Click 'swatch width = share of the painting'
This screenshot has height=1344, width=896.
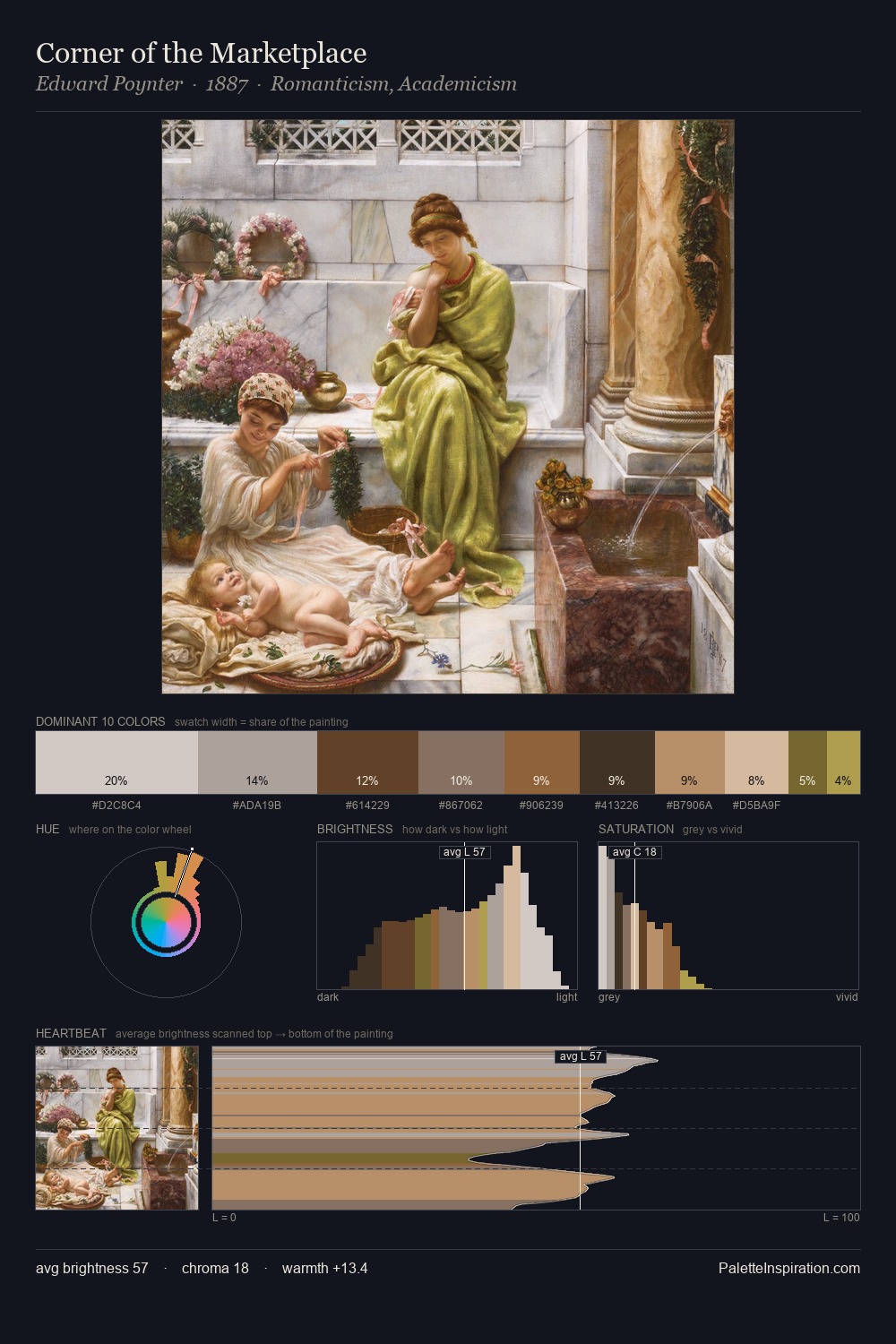(x=262, y=721)
